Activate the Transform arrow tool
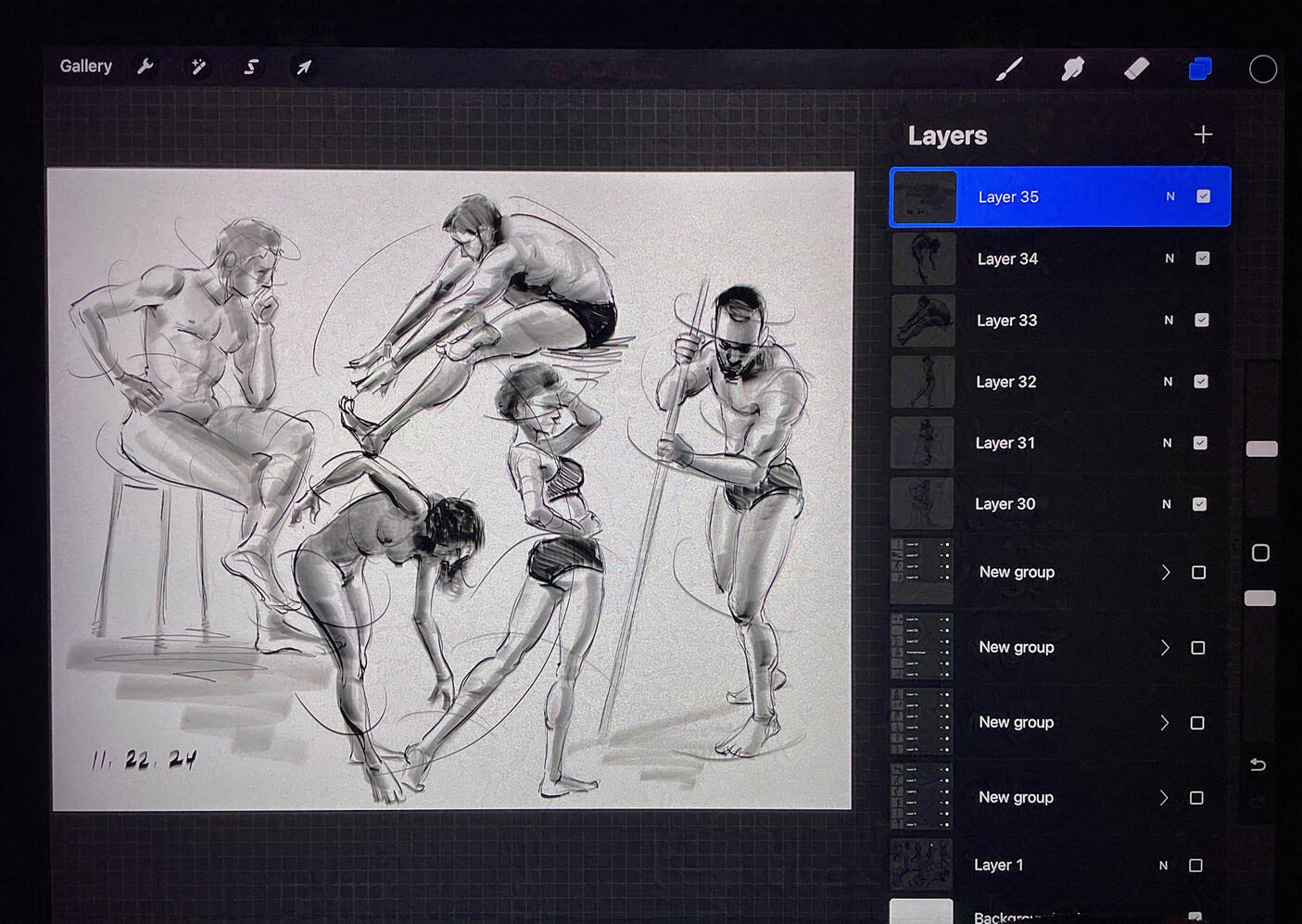This screenshot has height=924, width=1302. click(x=304, y=67)
